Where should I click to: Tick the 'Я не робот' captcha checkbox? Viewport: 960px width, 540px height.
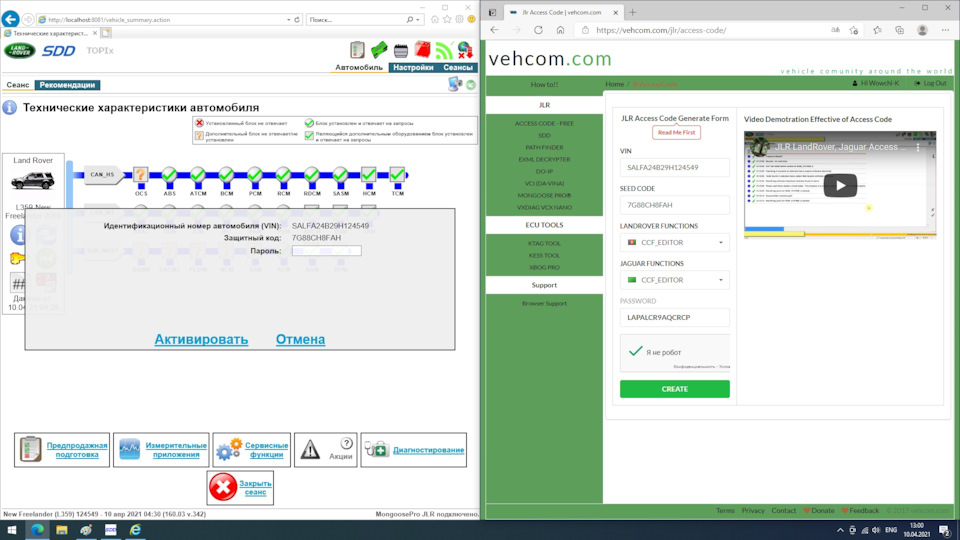[636, 351]
